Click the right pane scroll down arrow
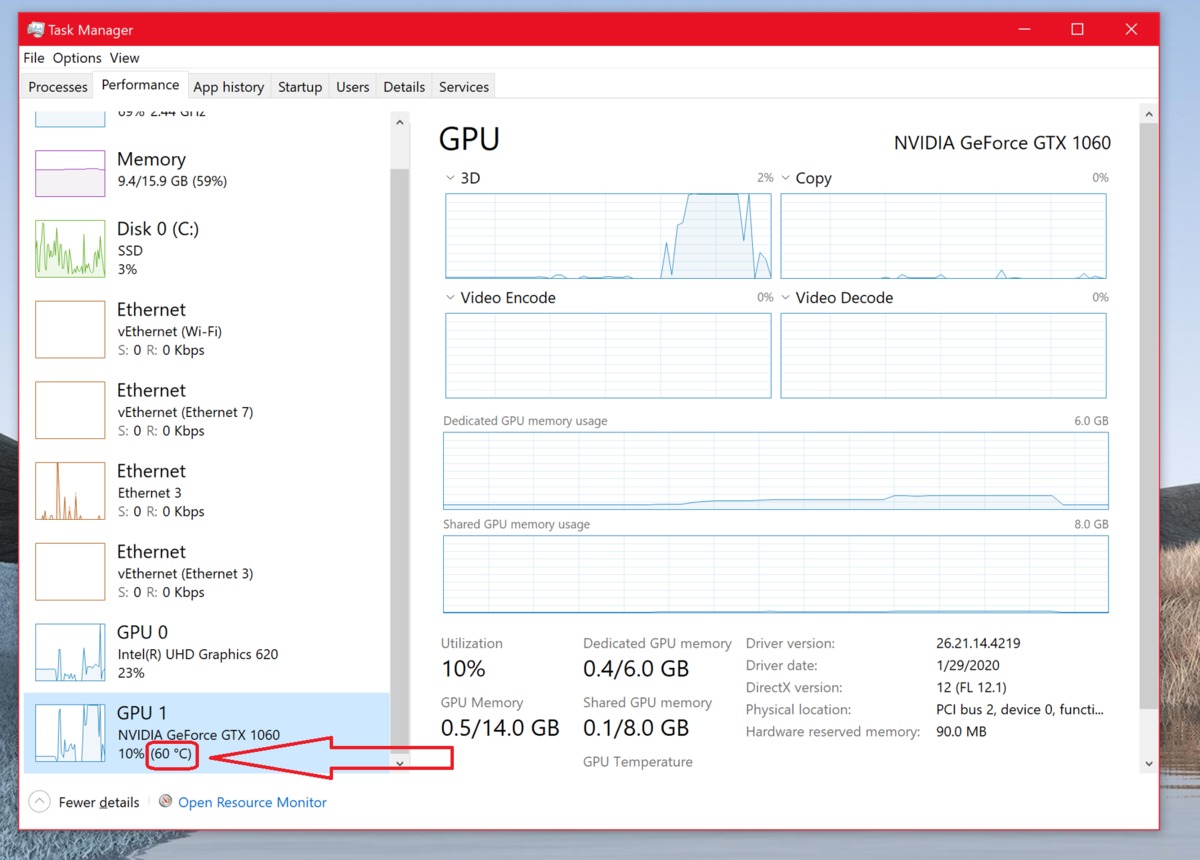The height and width of the screenshot is (860, 1200). 1148,763
